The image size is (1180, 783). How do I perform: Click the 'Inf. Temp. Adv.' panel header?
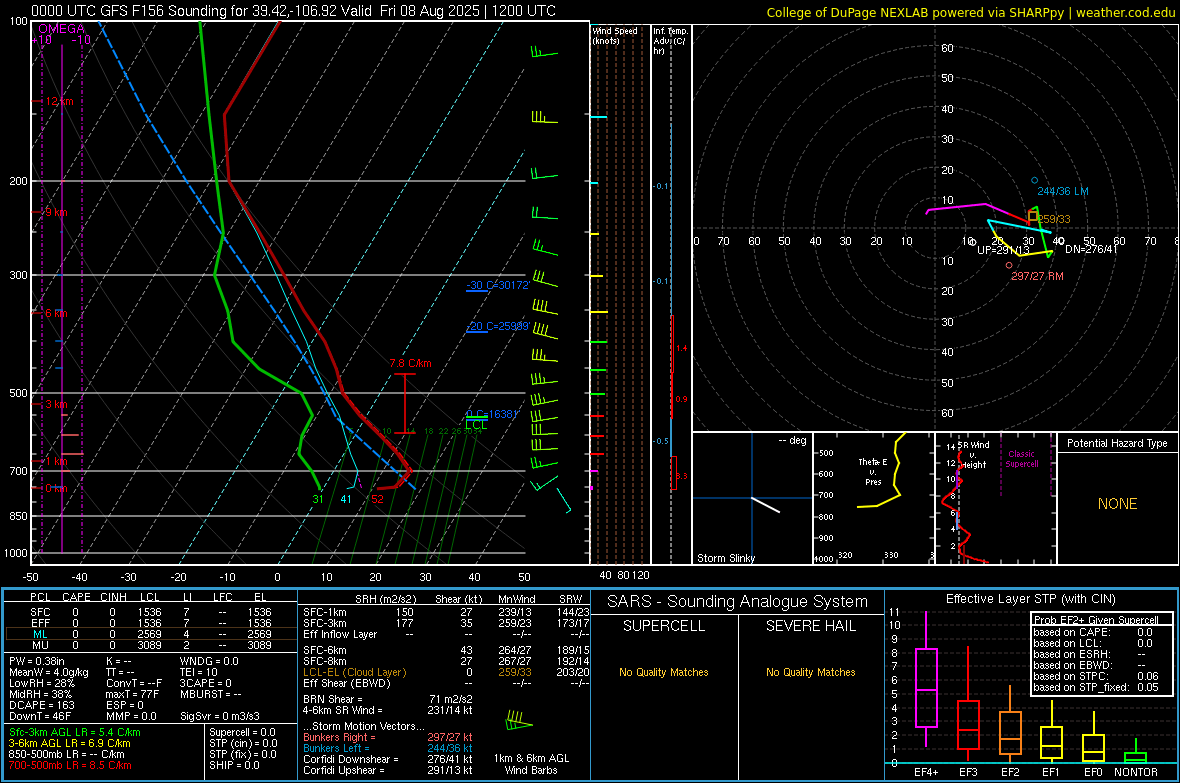670,41
